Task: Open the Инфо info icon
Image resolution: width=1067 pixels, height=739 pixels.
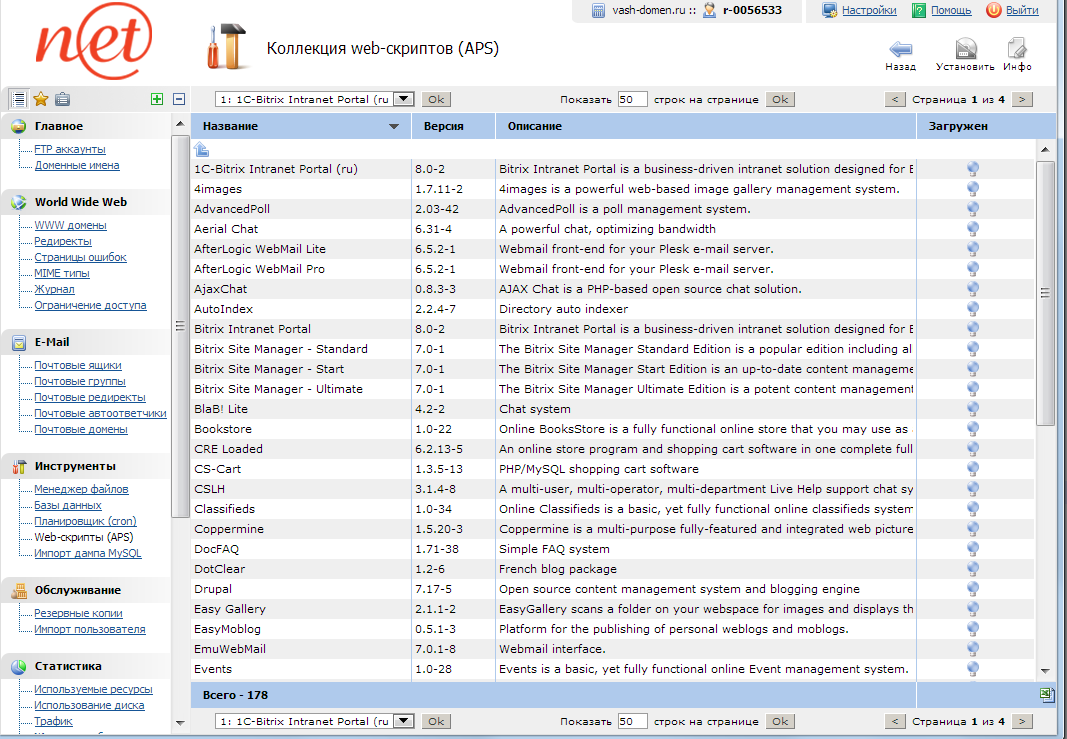Action: pyautogui.click(x=1017, y=49)
